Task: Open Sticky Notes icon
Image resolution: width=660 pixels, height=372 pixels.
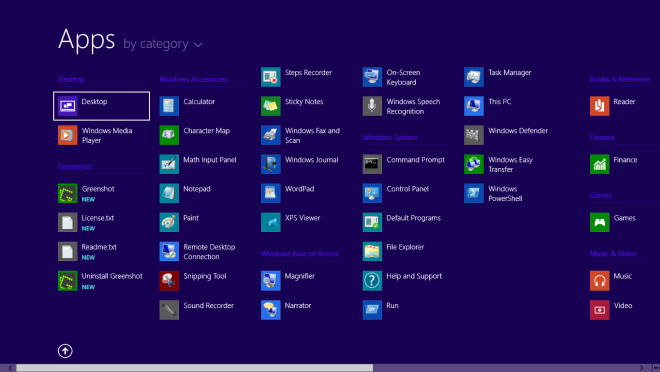Action: coord(271,106)
